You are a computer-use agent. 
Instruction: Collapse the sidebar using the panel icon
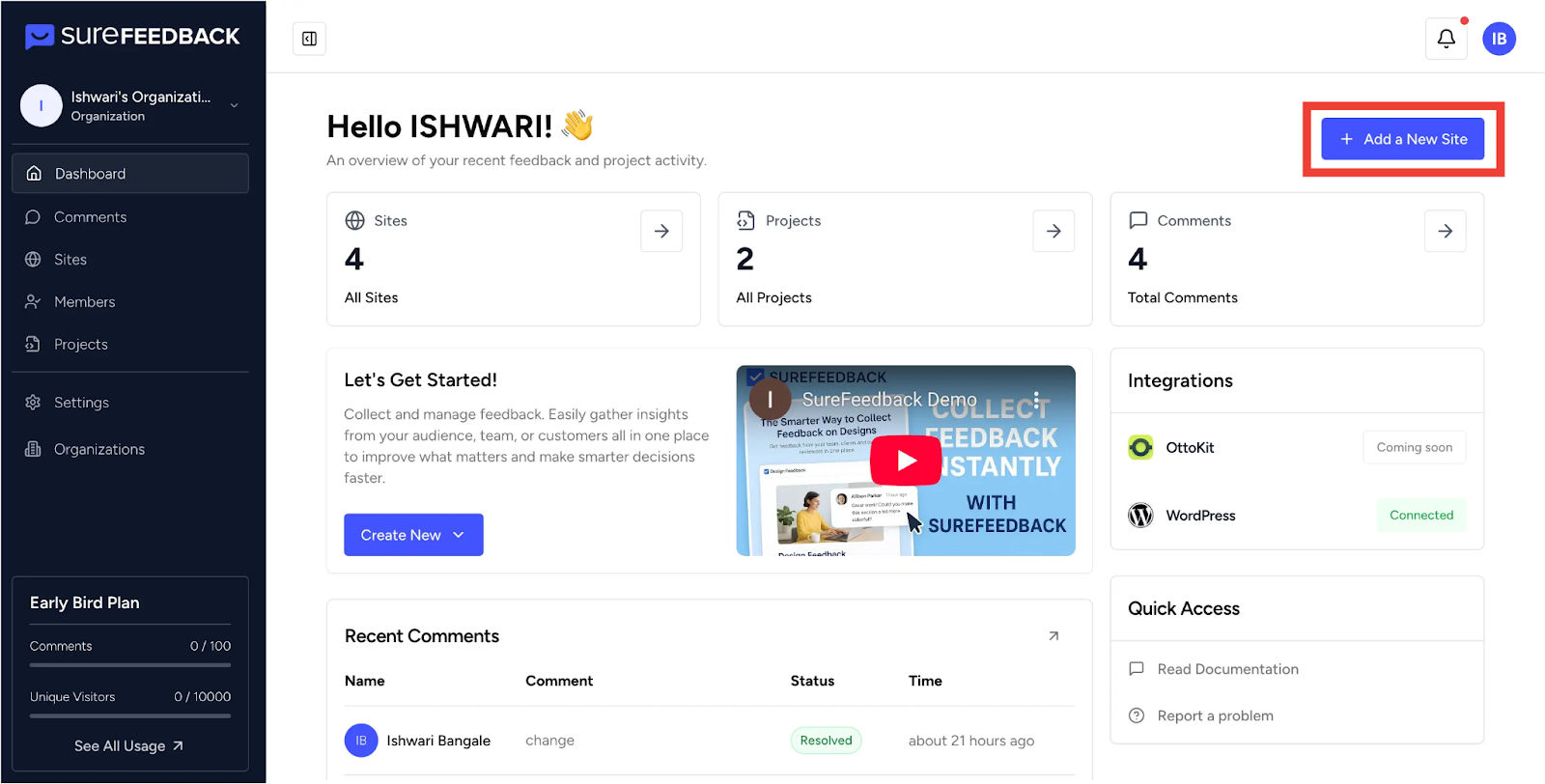click(309, 39)
